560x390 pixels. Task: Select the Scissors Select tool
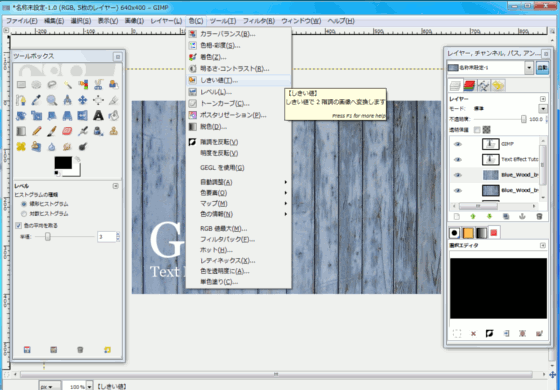click(98, 85)
